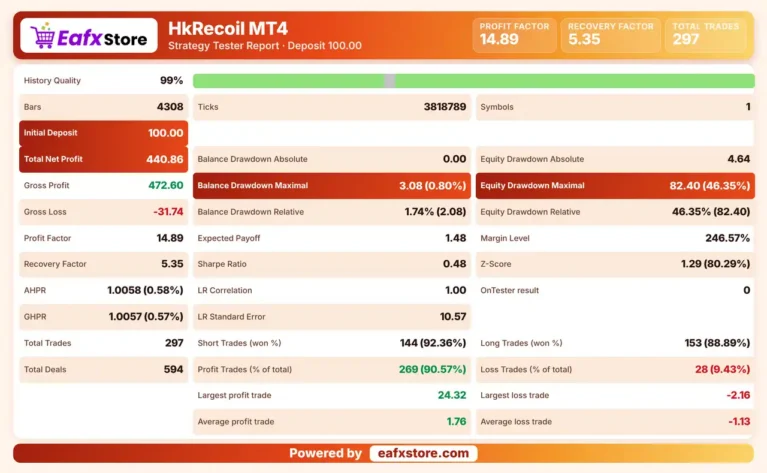Select the Z-Score 1.29 (80.29%) row
The image size is (767, 473).
click(615, 264)
